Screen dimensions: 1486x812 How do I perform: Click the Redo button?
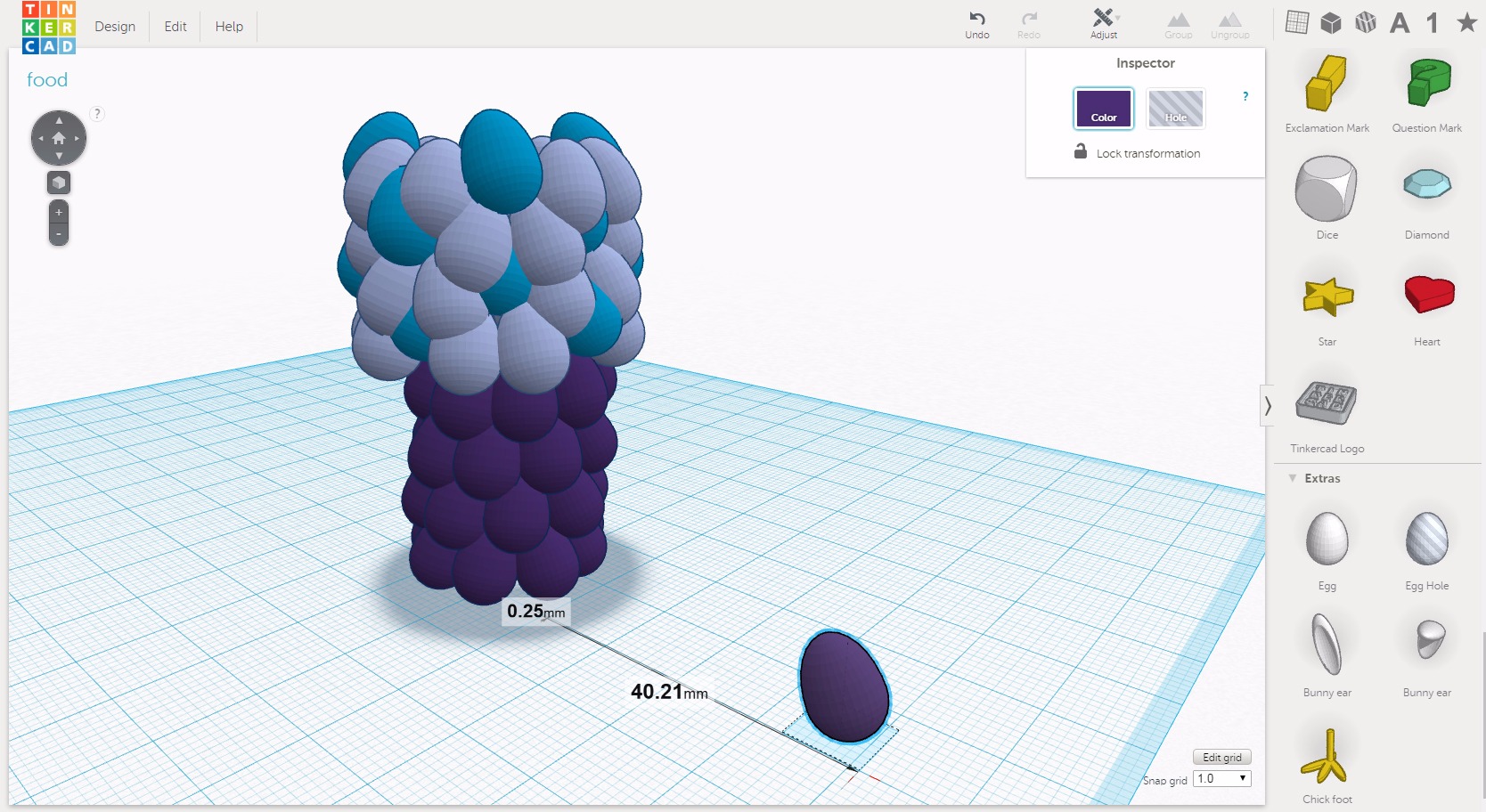1029,25
